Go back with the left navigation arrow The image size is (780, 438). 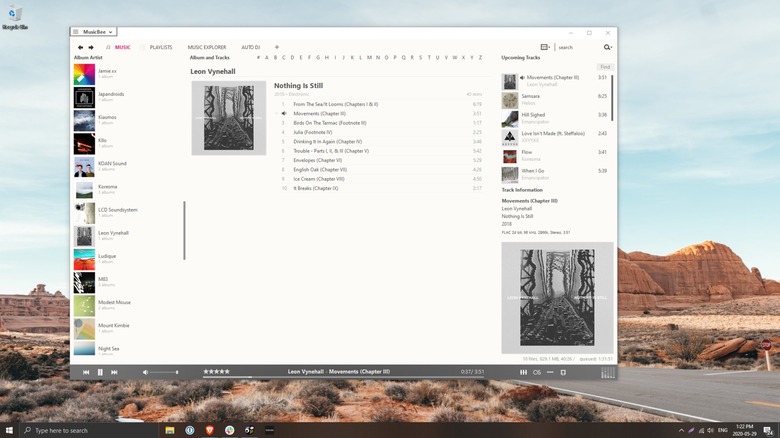(x=80, y=47)
